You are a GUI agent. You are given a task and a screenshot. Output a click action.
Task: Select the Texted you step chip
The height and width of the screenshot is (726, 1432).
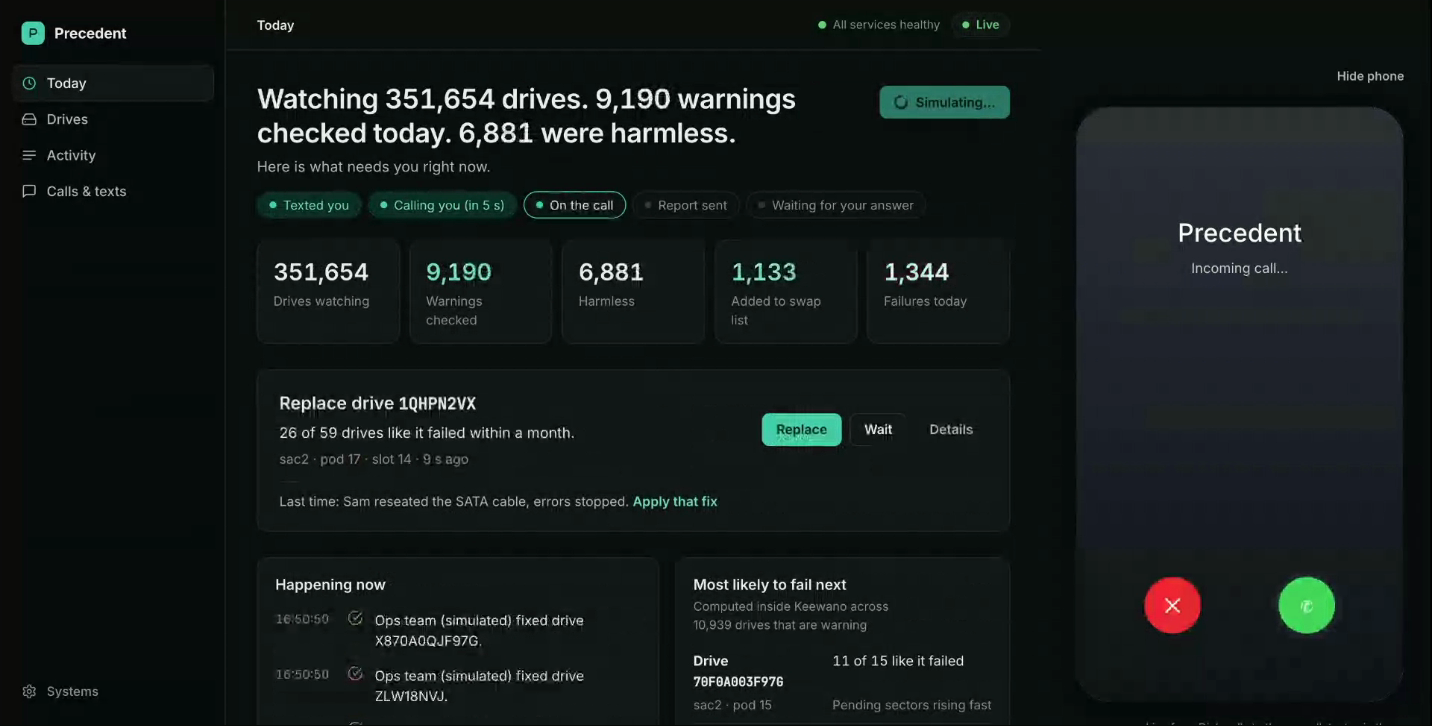coord(309,205)
